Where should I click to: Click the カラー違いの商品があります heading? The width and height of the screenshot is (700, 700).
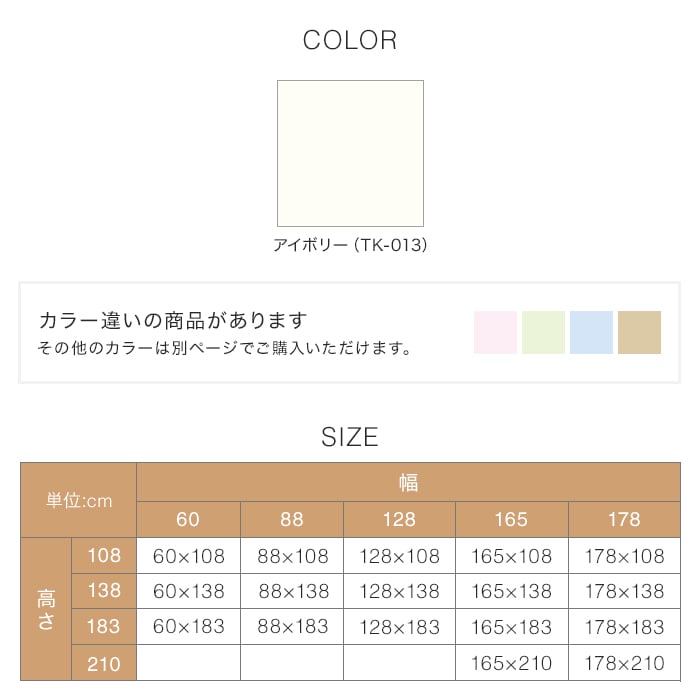click(x=173, y=321)
